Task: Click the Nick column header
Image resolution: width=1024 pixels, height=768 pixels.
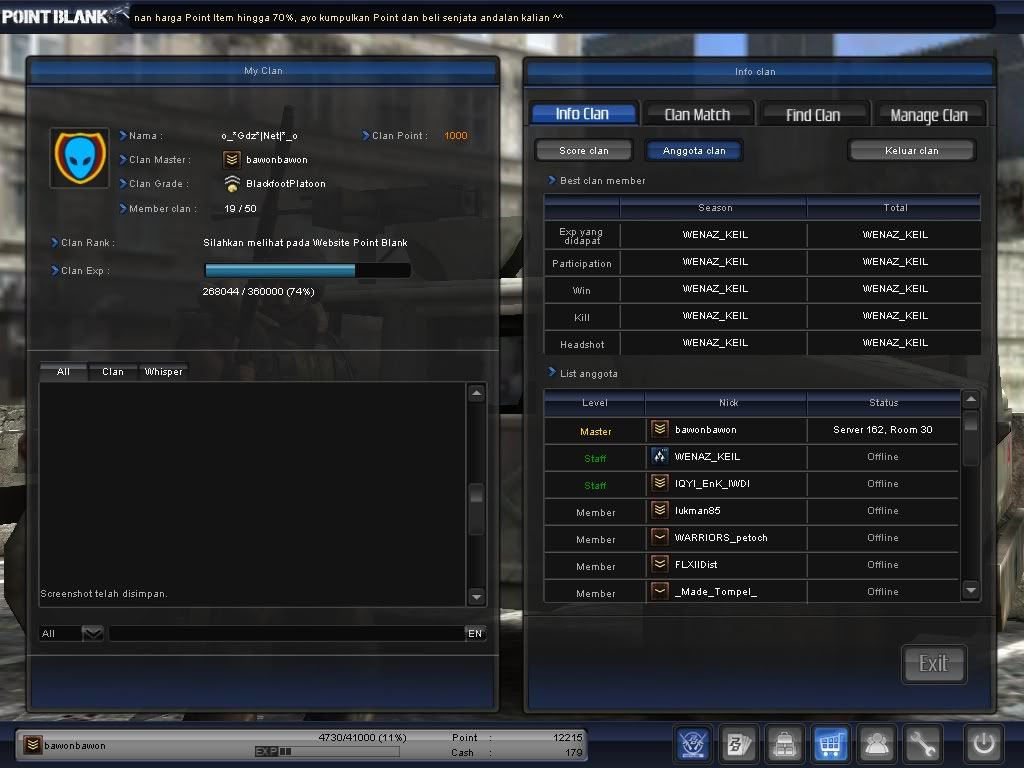Action: pos(728,402)
